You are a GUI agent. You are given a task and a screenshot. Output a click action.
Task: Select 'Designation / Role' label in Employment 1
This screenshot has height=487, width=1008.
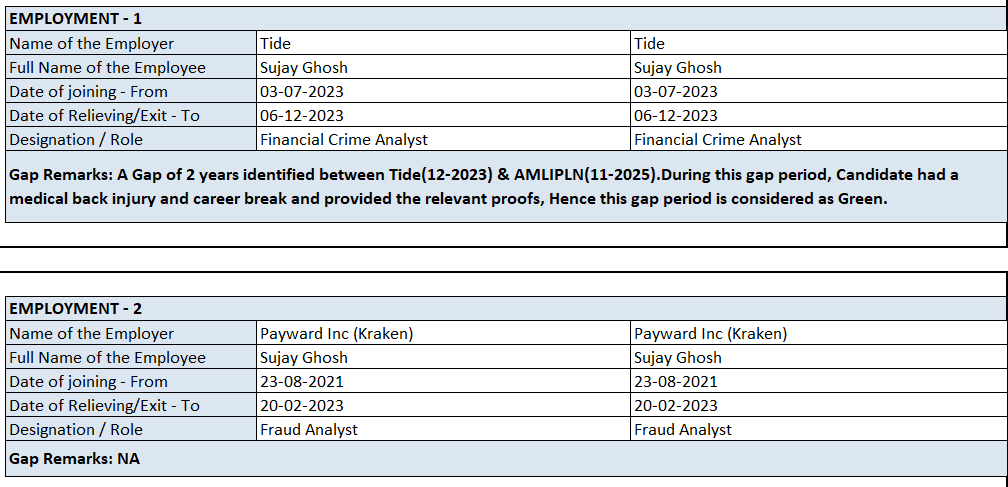pos(76,139)
